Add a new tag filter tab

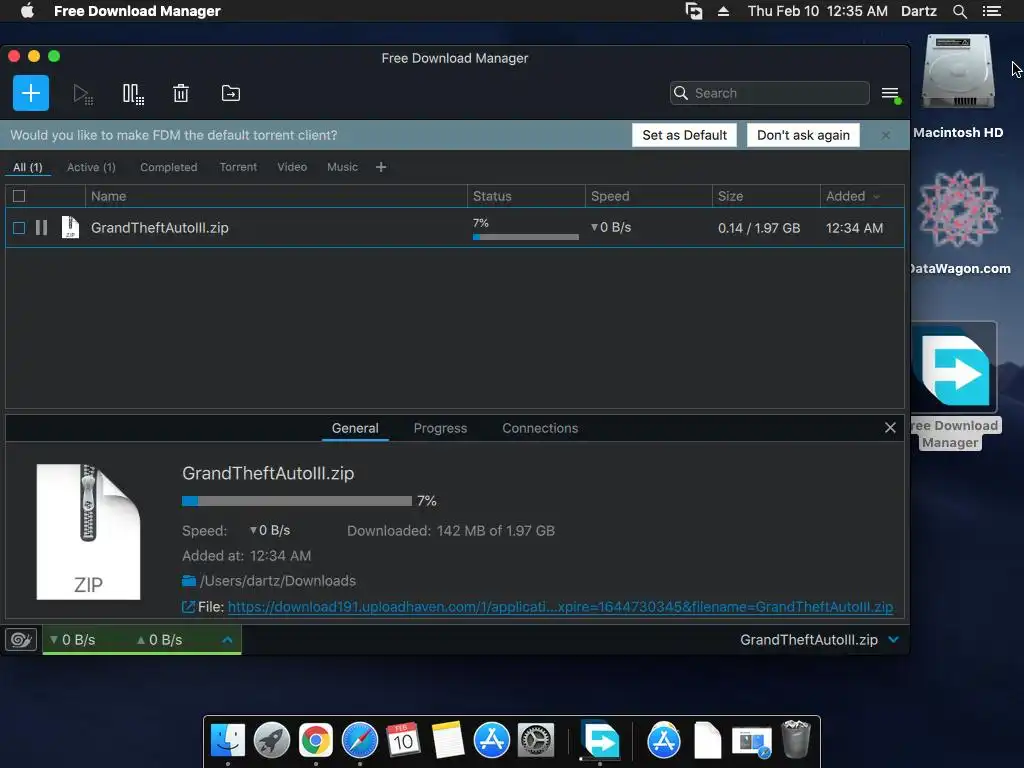[x=381, y=167]
